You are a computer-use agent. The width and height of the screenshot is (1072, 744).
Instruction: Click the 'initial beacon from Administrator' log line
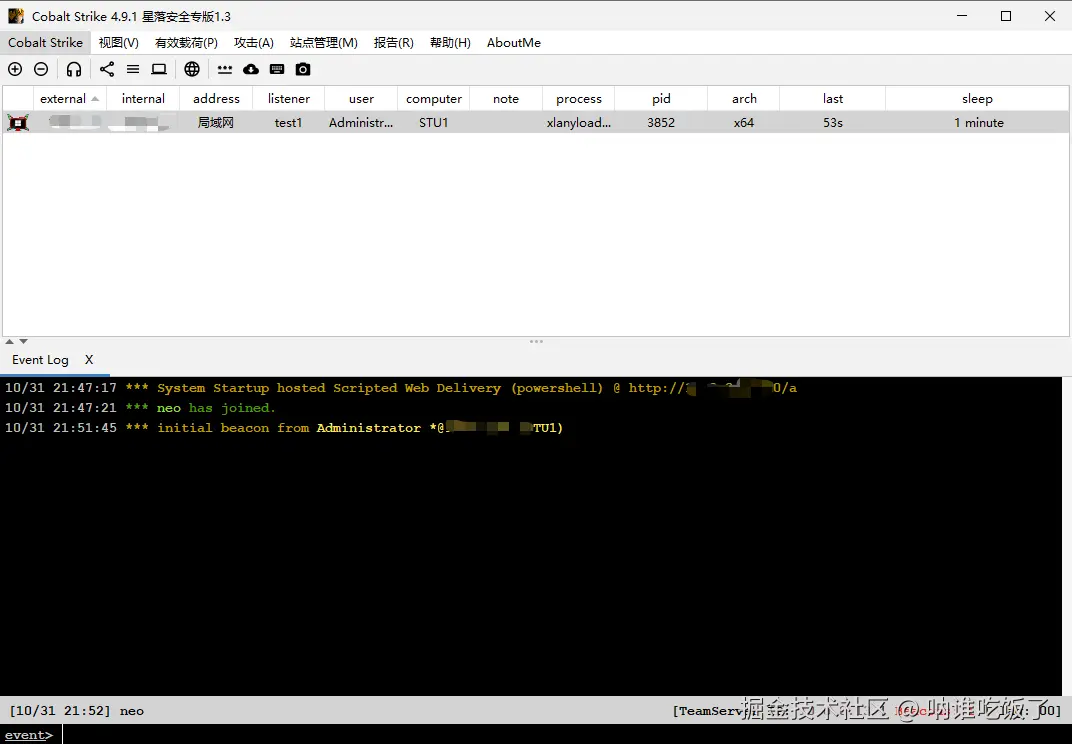[284, 427]
